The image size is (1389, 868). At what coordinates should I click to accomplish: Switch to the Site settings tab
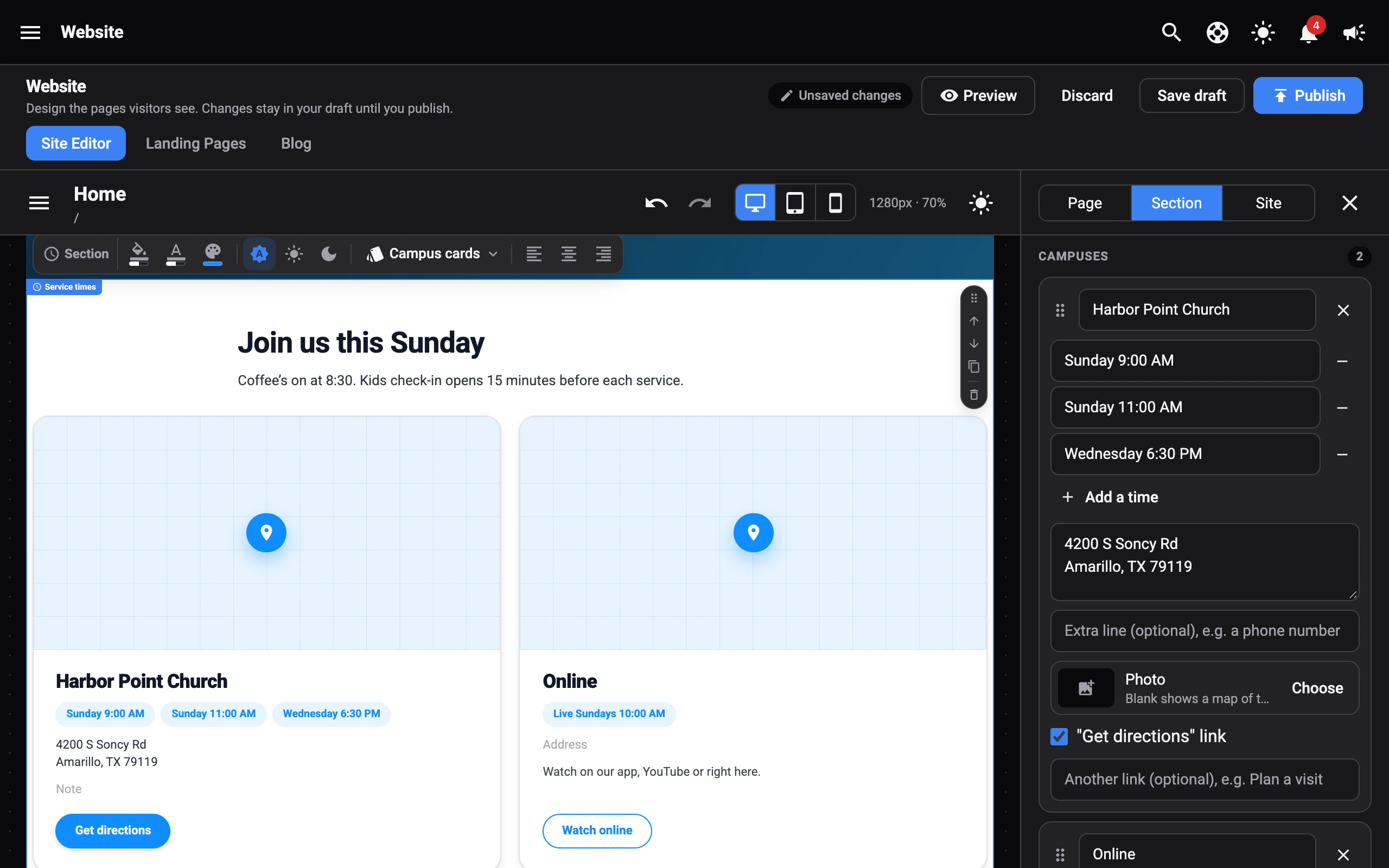[x=1269, y=203]
